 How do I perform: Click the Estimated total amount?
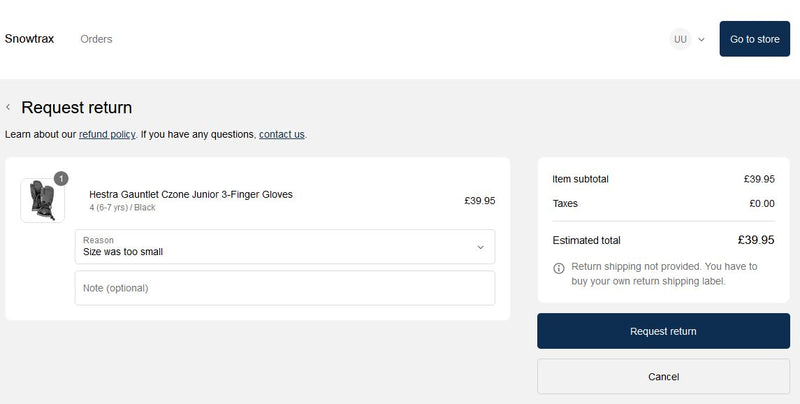(x=756, y=240)
